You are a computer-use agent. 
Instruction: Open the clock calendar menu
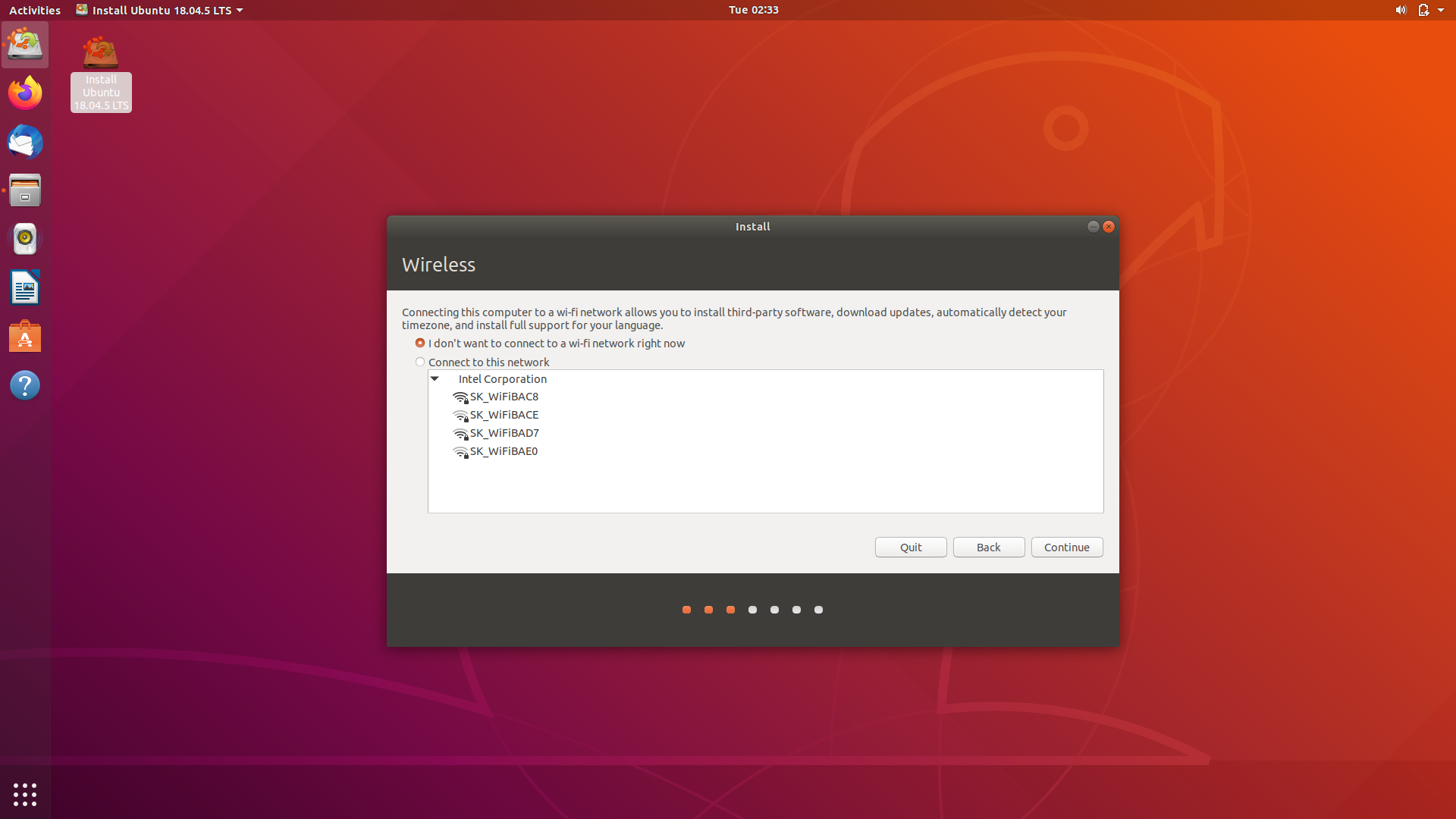point(753,10)
